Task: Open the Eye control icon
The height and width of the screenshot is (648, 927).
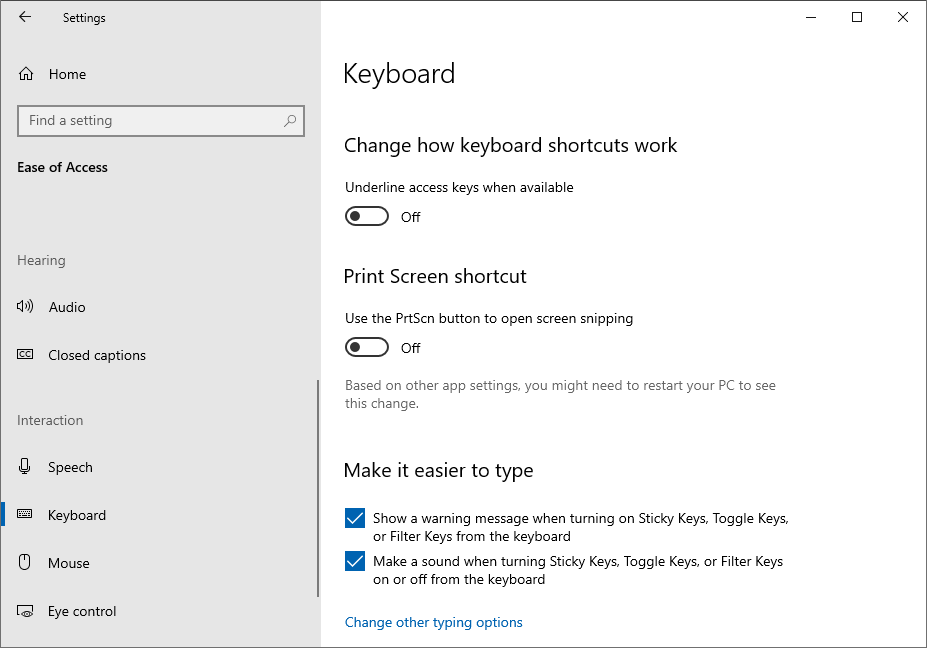Action: (25, 611)
